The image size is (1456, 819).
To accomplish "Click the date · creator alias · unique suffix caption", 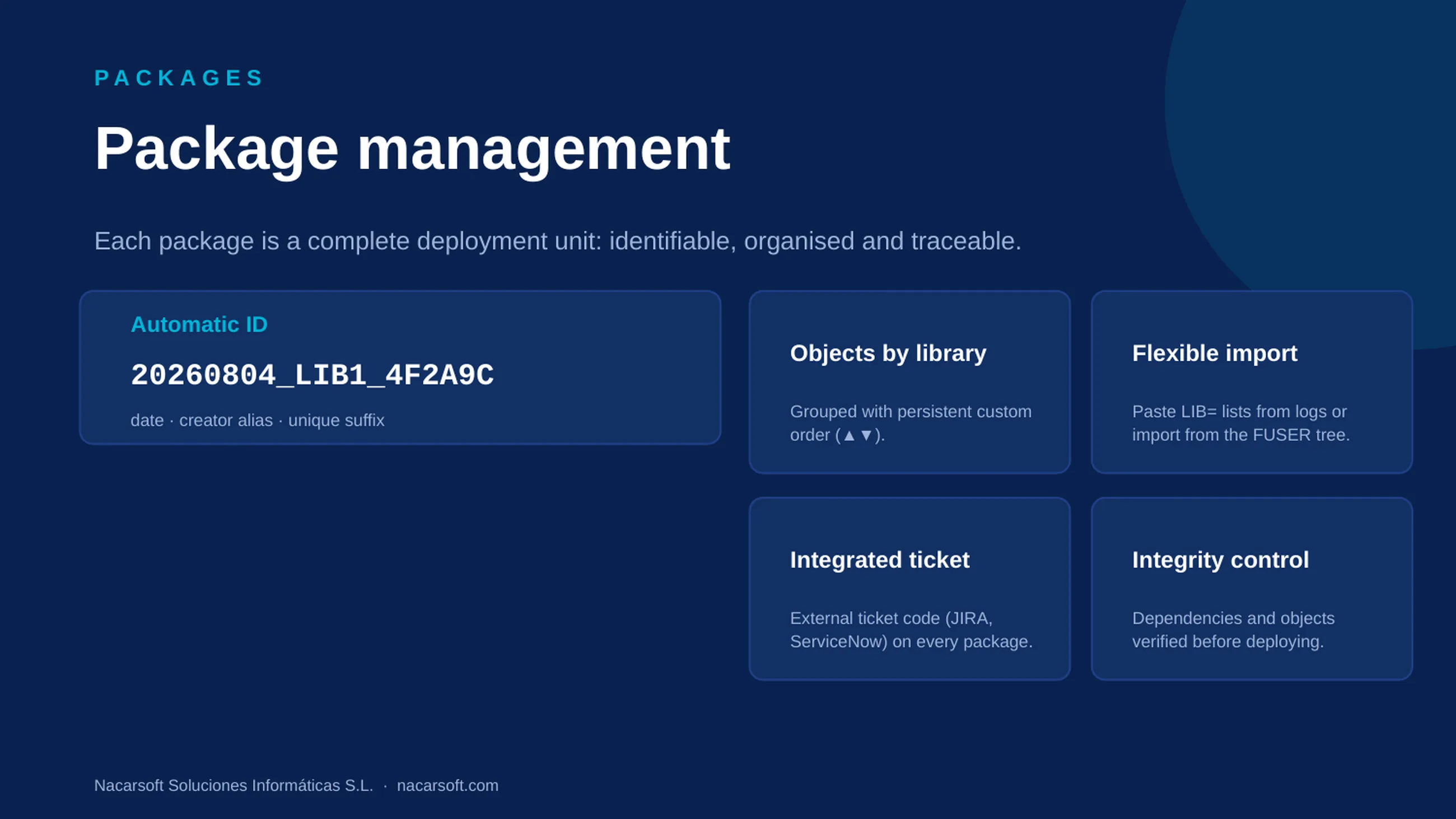I will pos(257,421).
